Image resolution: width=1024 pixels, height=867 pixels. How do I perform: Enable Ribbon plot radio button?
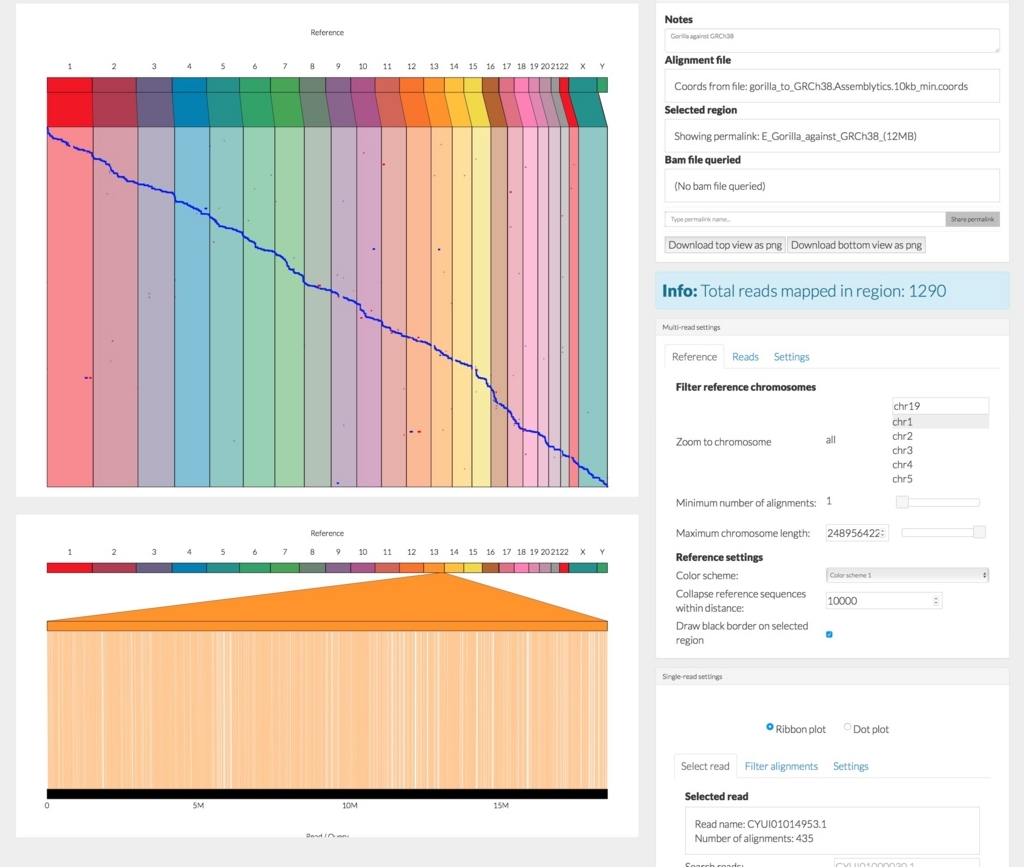pos(770,727)
